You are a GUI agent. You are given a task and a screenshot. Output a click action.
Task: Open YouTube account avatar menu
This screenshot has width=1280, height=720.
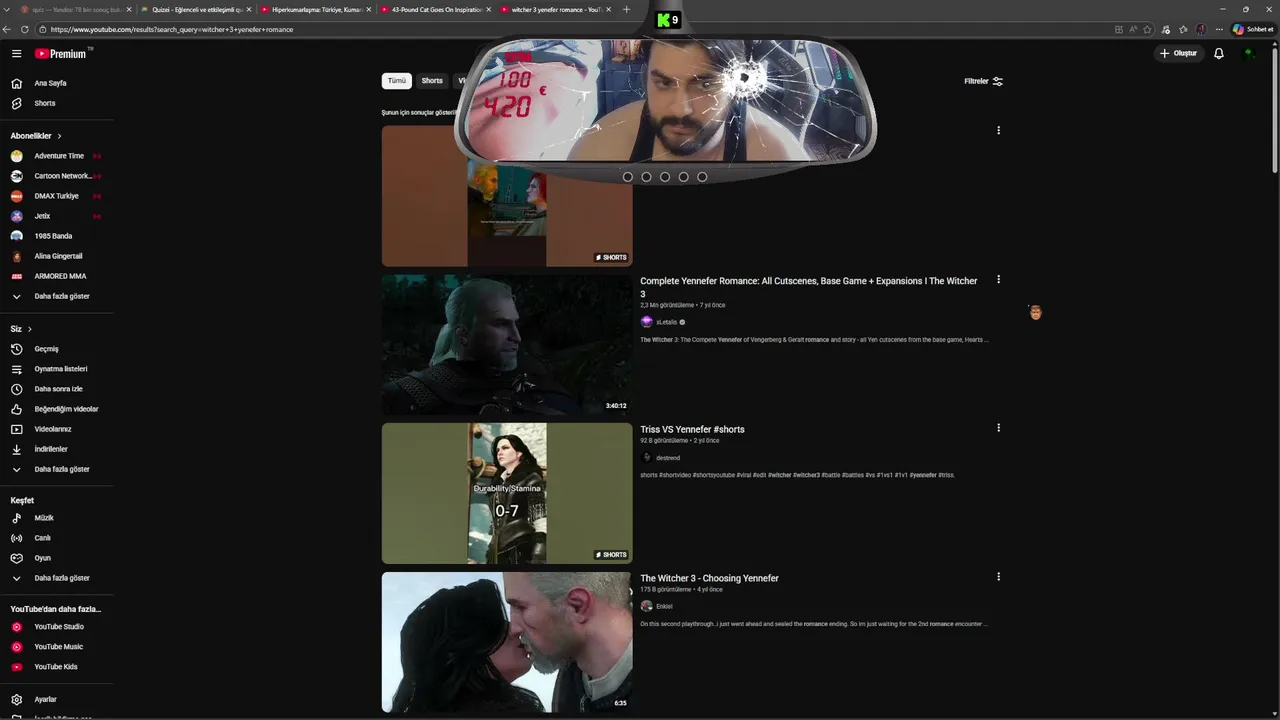pyautogui.click(x=1249, y=53)
